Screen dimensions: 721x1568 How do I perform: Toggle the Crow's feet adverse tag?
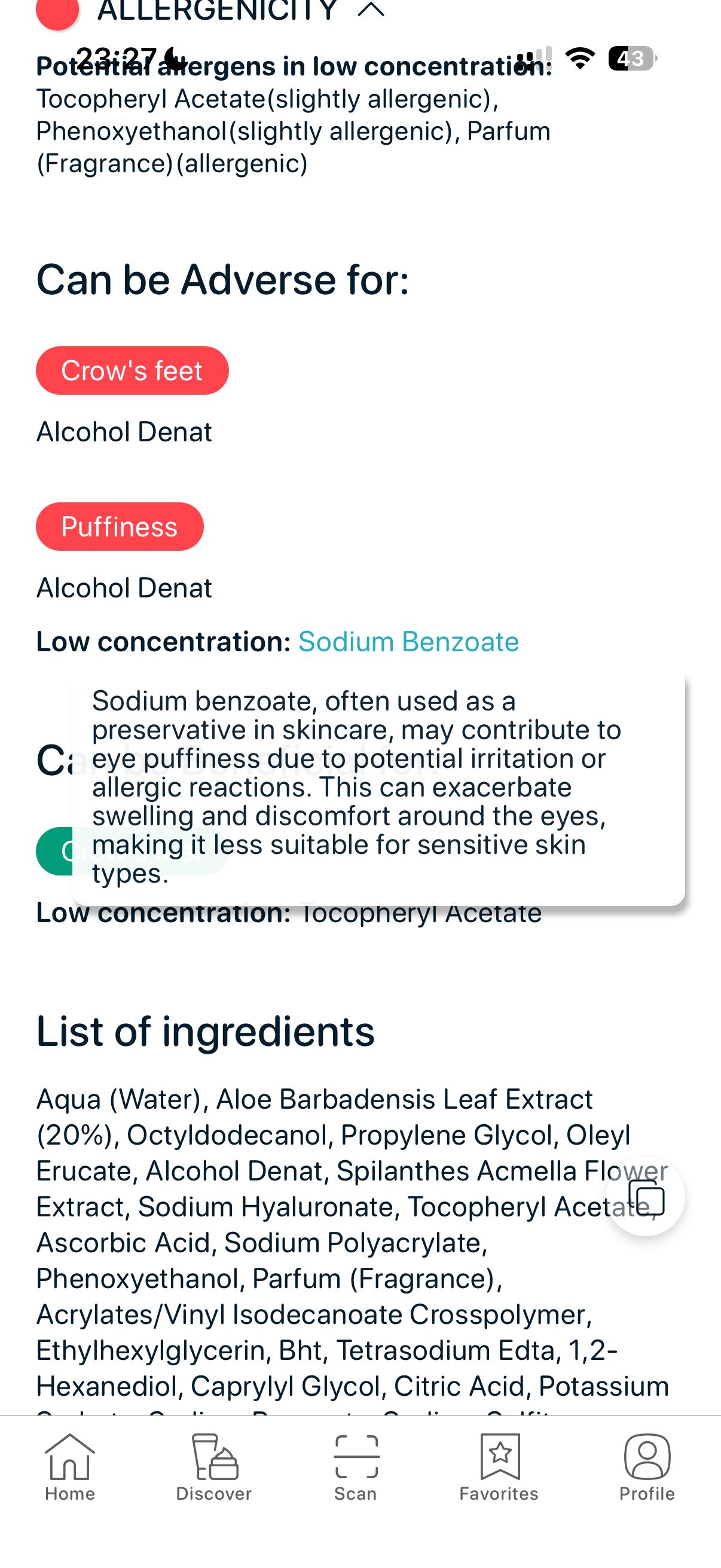coord(132,370)
